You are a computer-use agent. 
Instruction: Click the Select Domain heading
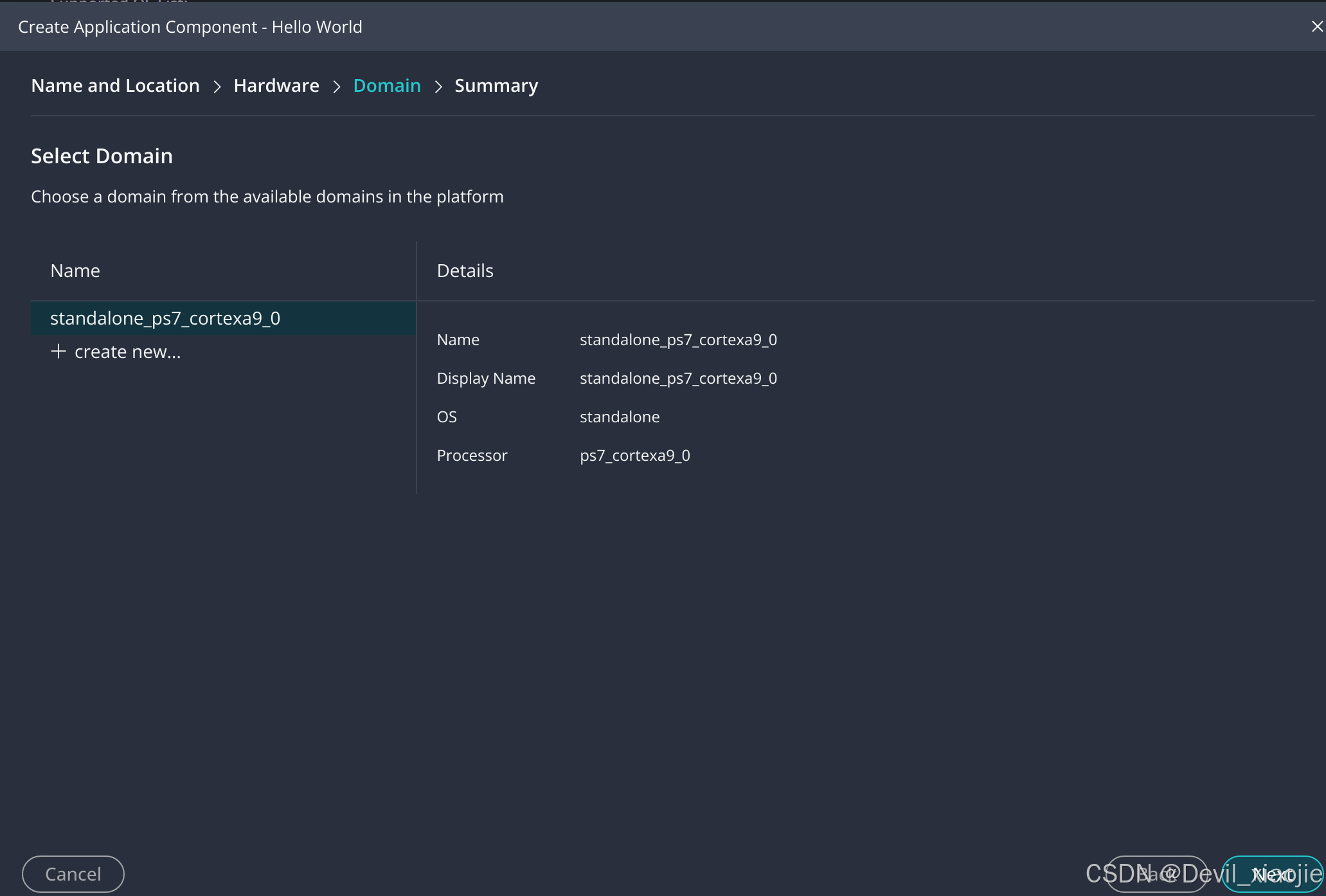102,156
